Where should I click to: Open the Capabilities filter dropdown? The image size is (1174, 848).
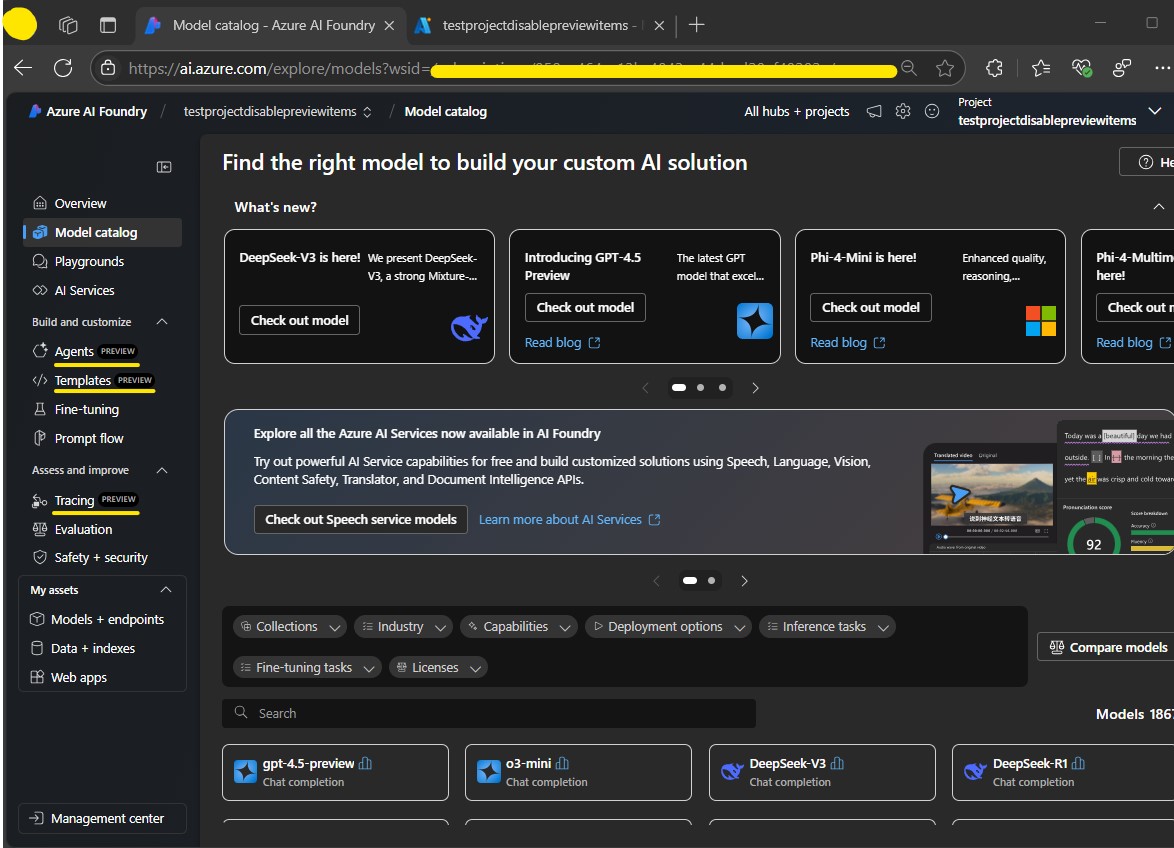[x=519, y=626]
